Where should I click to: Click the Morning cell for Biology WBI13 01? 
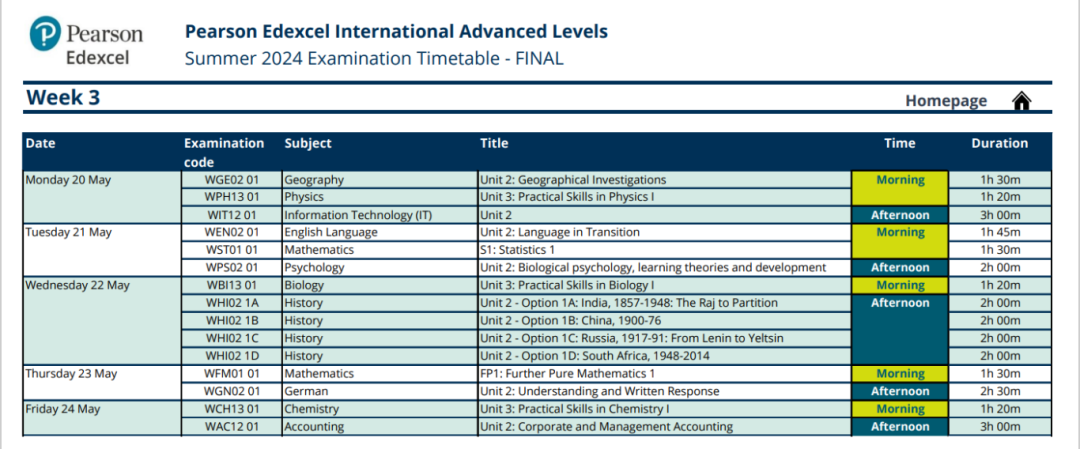point(900,285)
